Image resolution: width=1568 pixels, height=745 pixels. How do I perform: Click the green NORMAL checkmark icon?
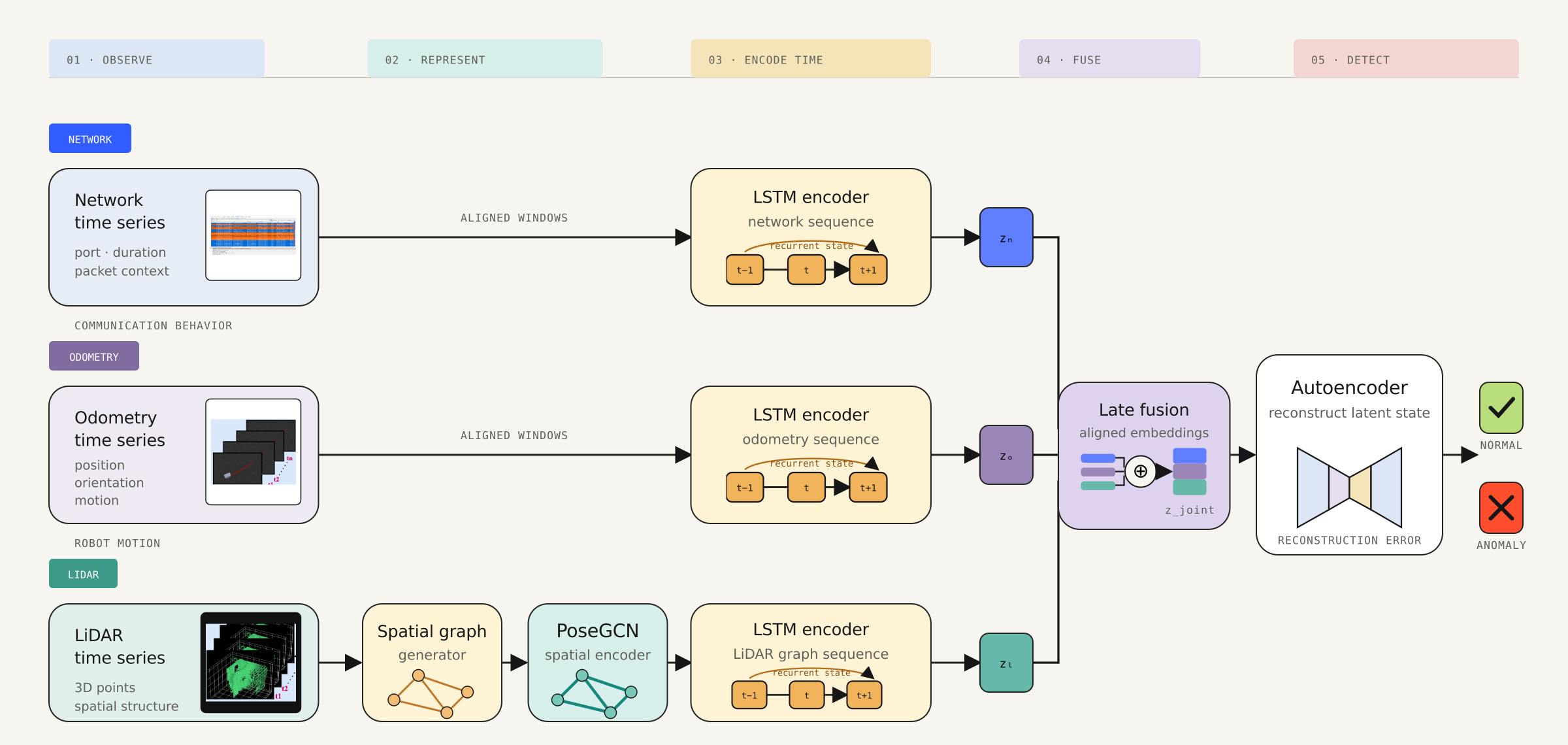click(x=1501, y=408)
